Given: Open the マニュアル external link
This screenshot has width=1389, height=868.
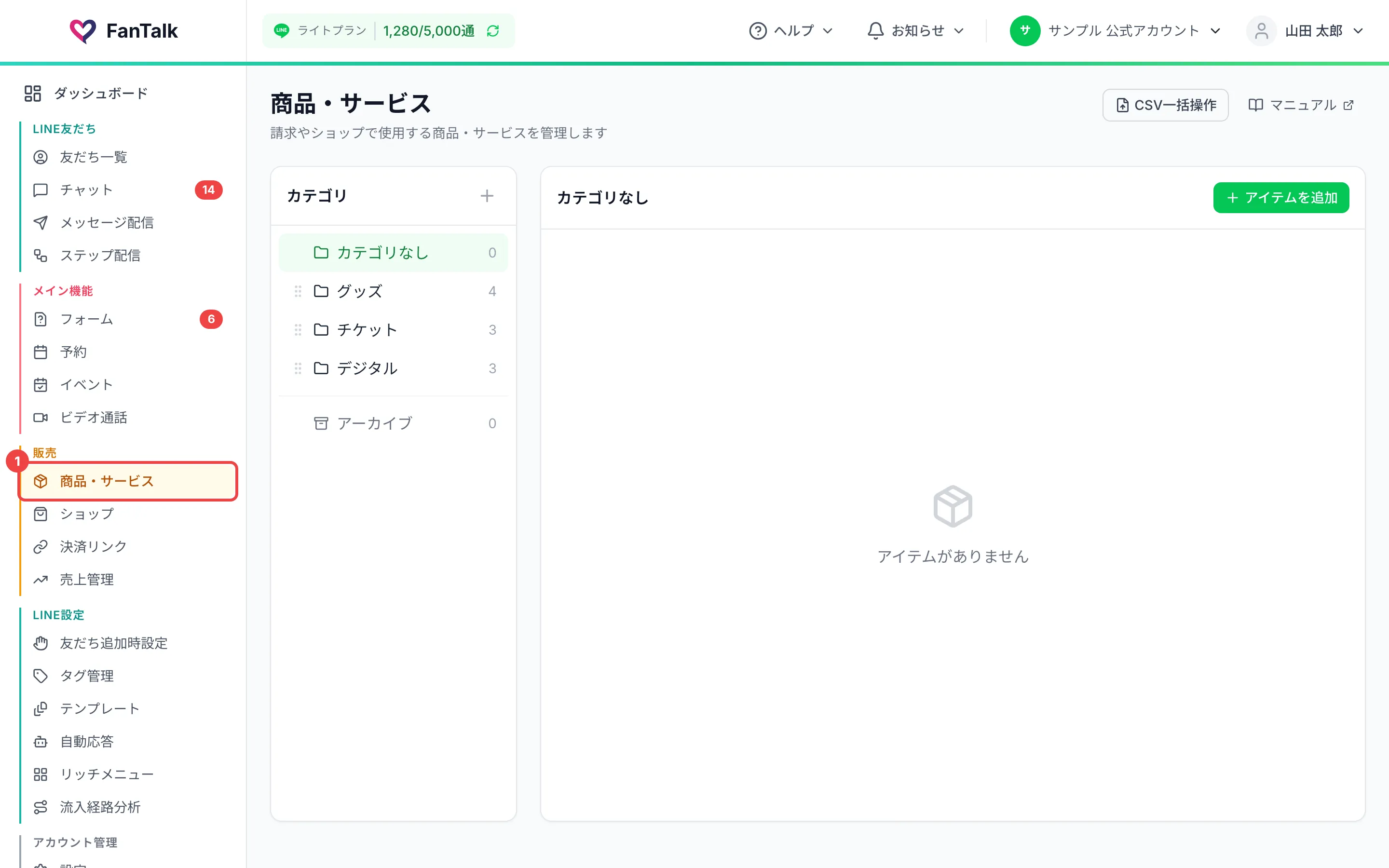Looking at the screenshot, I should coord(1301,105).
